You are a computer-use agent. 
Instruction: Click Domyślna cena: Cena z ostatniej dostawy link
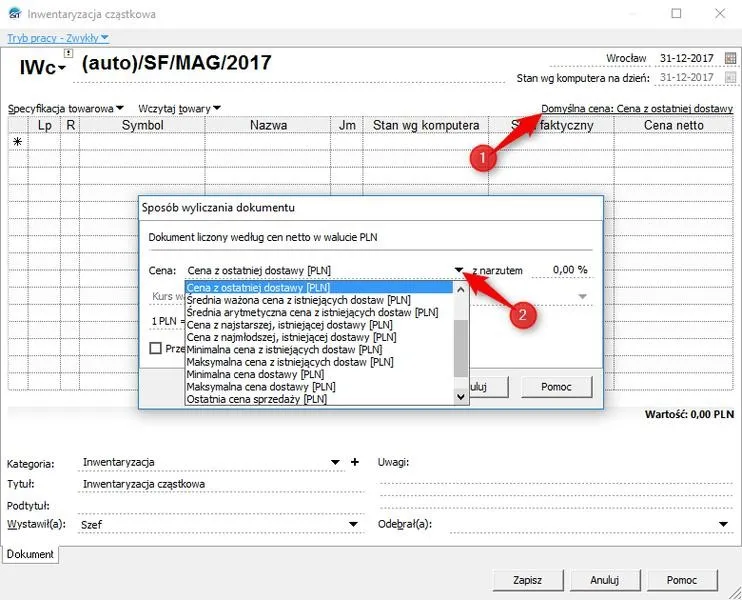[637, 108]
